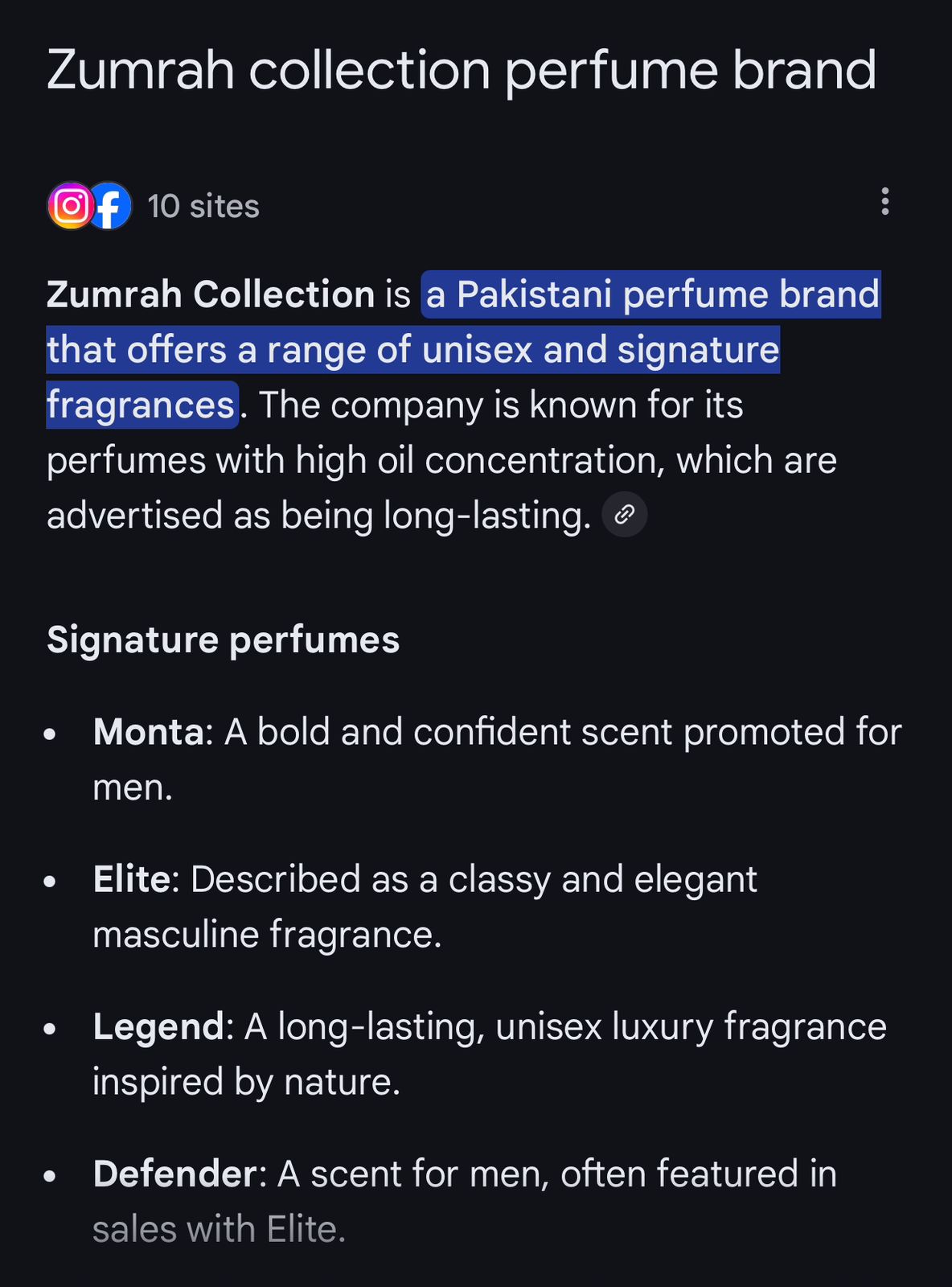Click the link icon after long-lasting
Image resolution: width=952 pixels, height=1287 pixels.
[625, 515]
